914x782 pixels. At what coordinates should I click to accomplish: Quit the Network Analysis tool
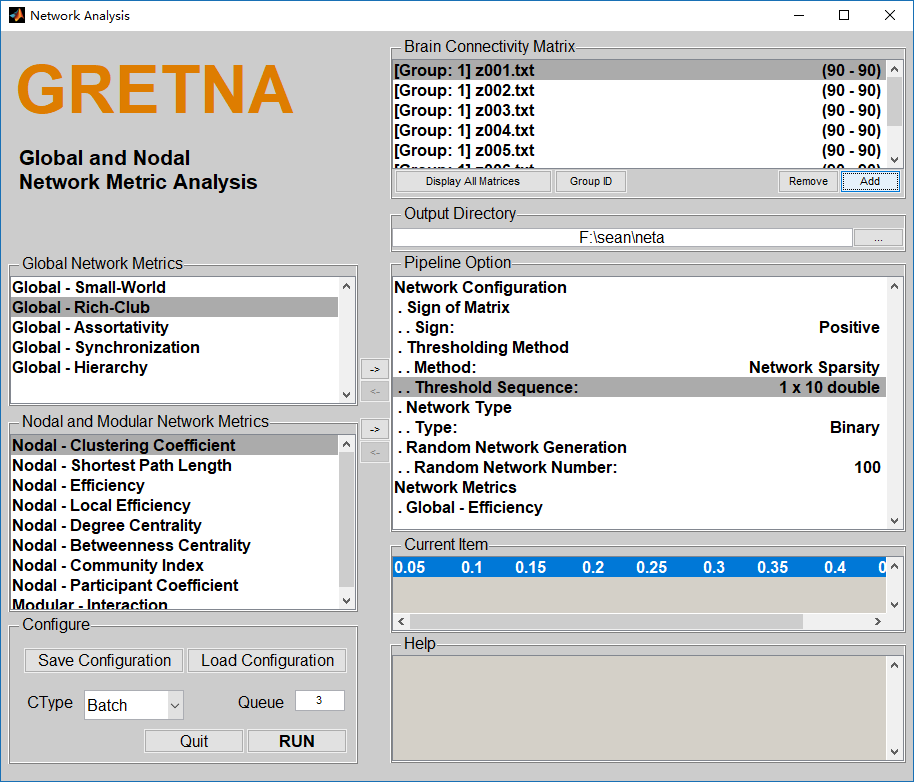pos(194,741)
